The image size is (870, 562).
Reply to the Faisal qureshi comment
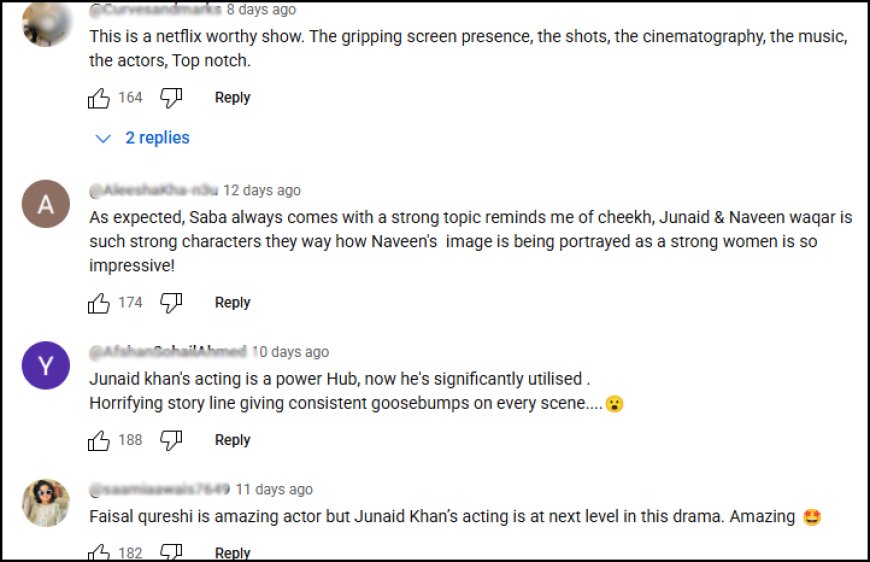point(232,552)
